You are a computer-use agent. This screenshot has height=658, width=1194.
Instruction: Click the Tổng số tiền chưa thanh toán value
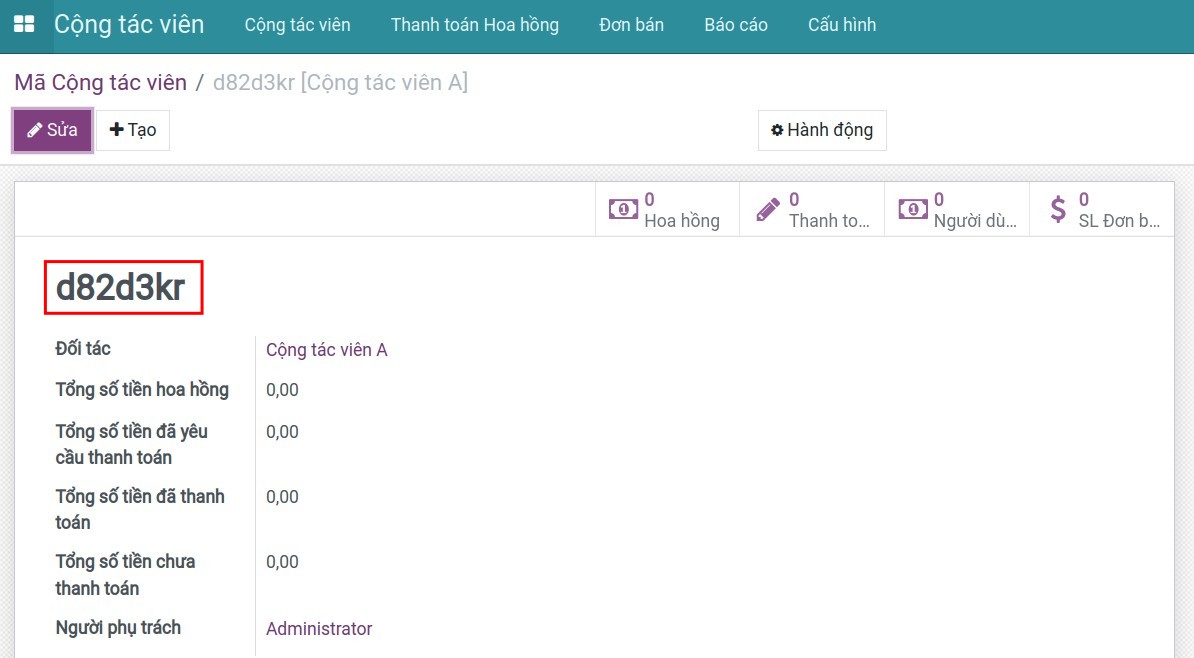282,562
